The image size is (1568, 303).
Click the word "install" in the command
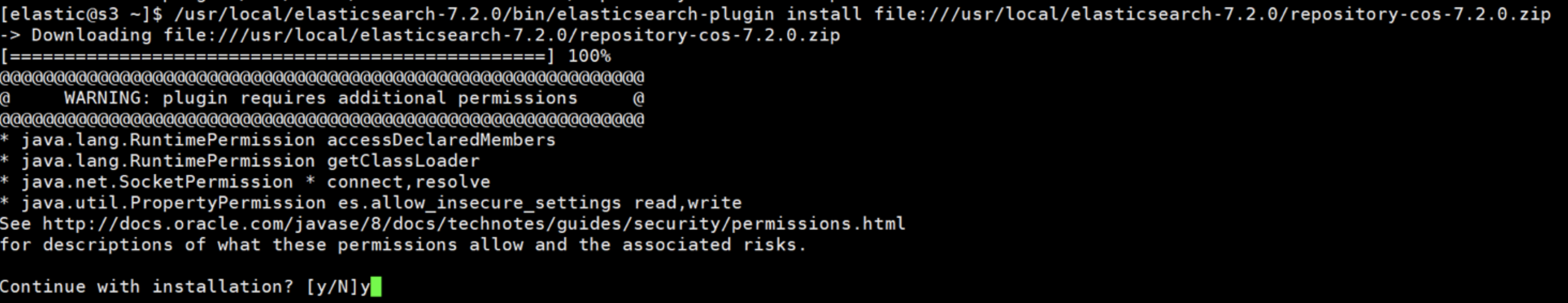(823, 14)
